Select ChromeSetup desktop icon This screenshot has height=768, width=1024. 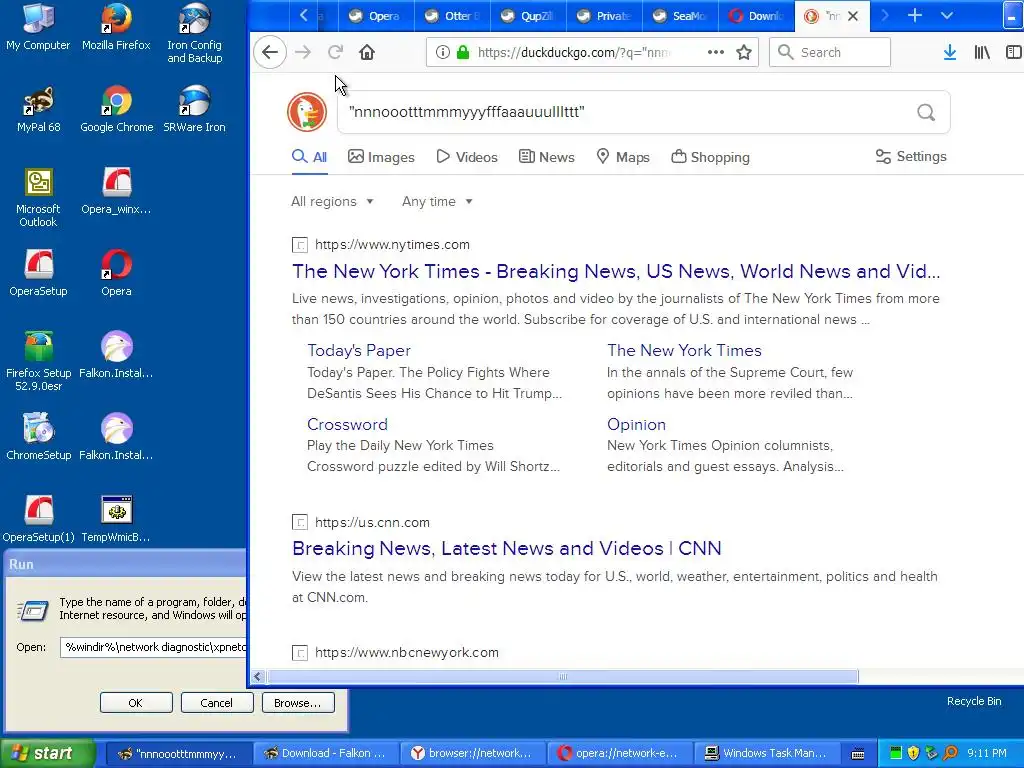pos(38,437)
